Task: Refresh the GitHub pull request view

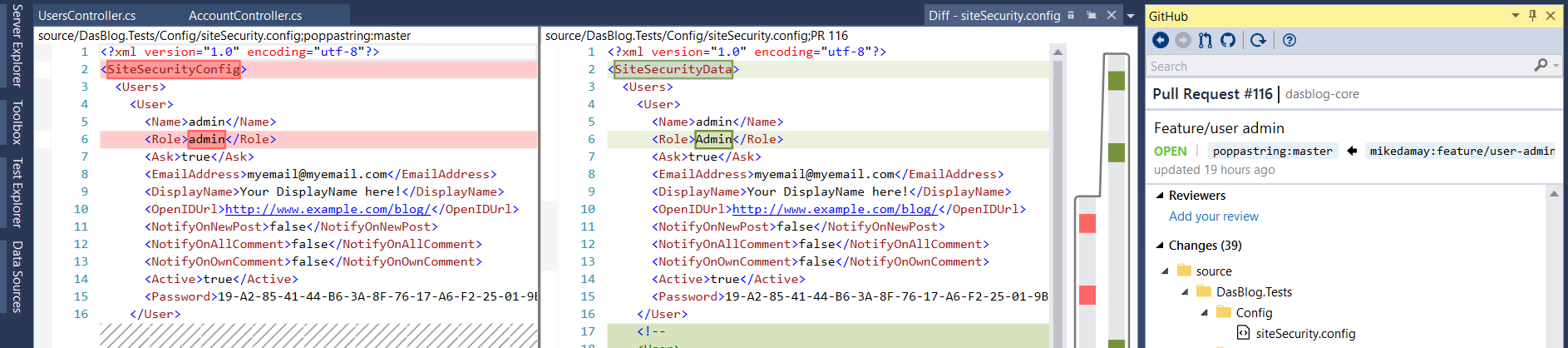Action: [1258, 40]
